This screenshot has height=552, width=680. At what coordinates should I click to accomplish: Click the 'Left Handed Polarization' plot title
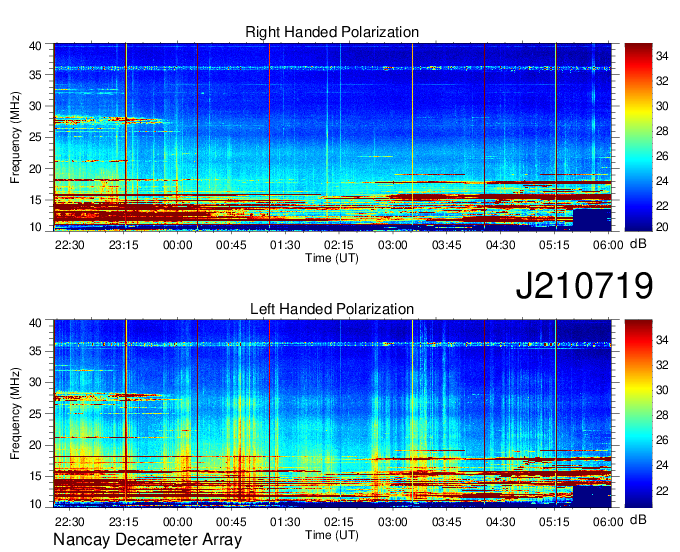(332, 309)
